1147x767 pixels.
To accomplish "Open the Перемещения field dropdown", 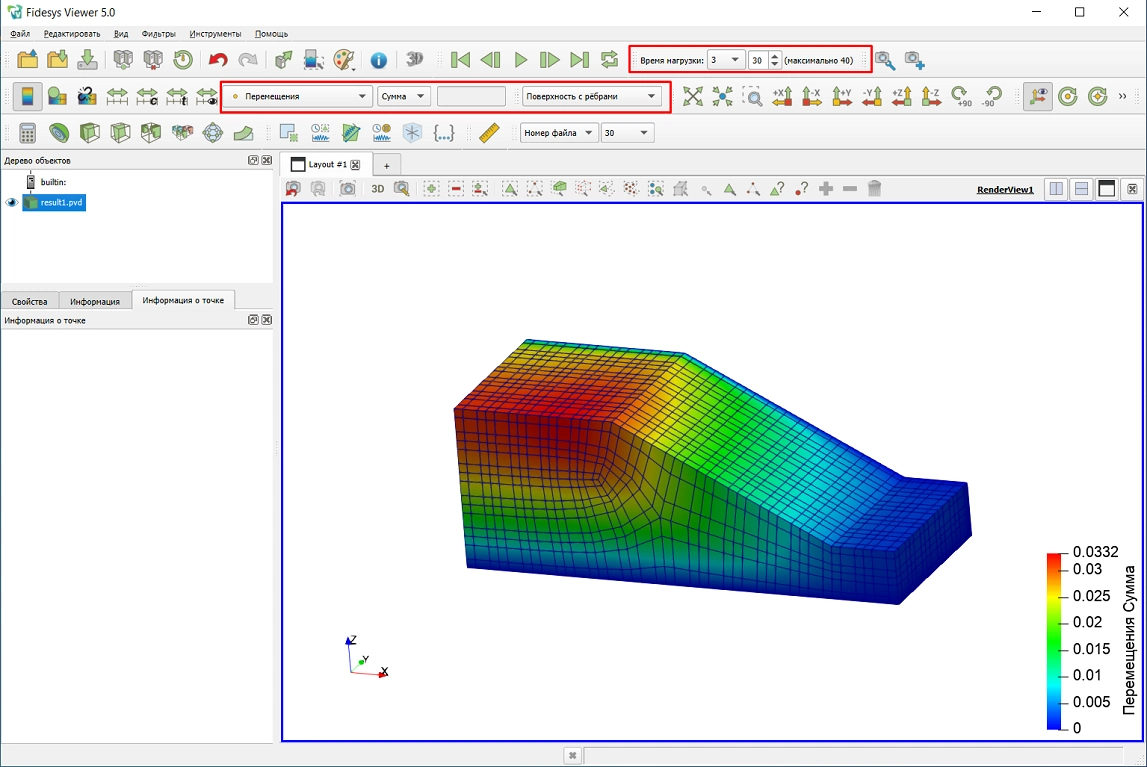I will tap(298, 96).
